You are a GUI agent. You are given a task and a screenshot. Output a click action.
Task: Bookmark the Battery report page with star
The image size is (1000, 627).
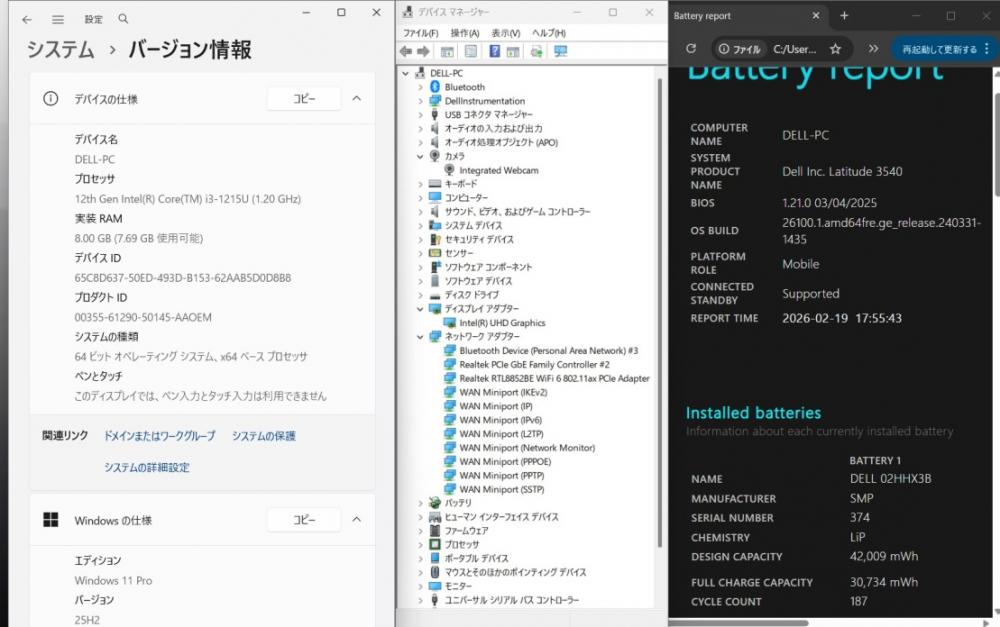pyautogui.click(x=835, y=49)
